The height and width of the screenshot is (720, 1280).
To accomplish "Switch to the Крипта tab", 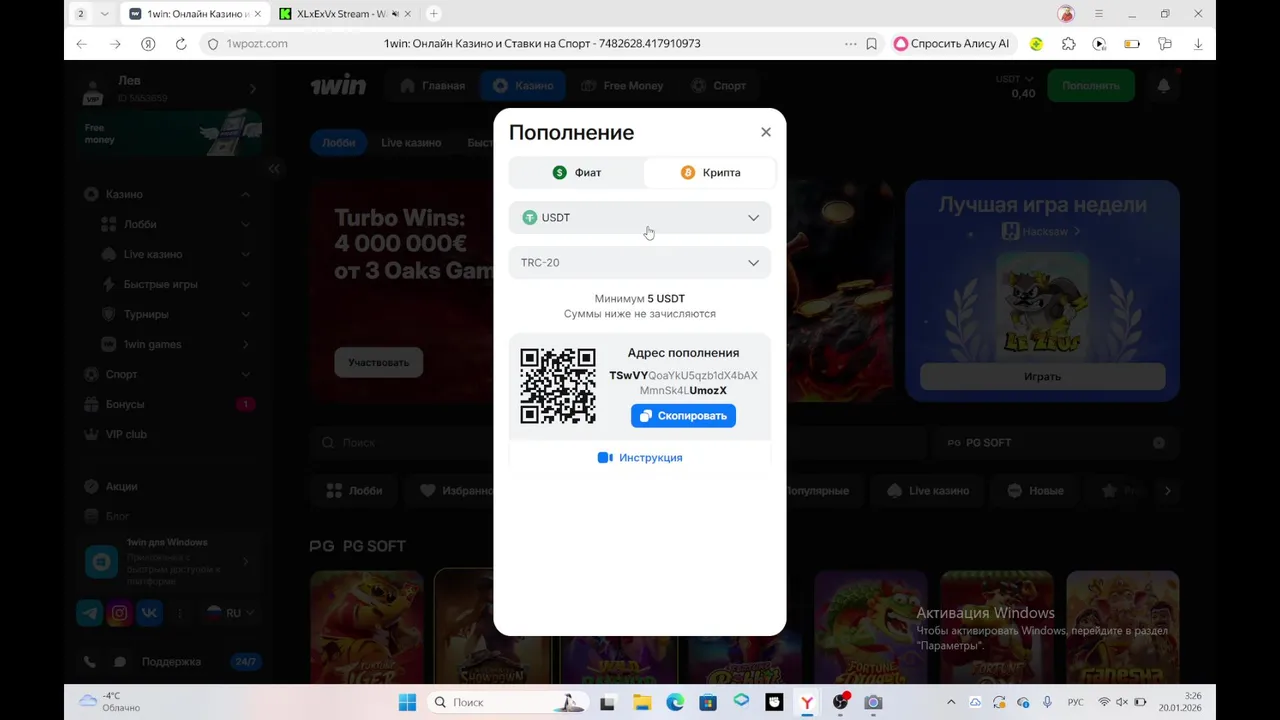I will pos(710,173).
